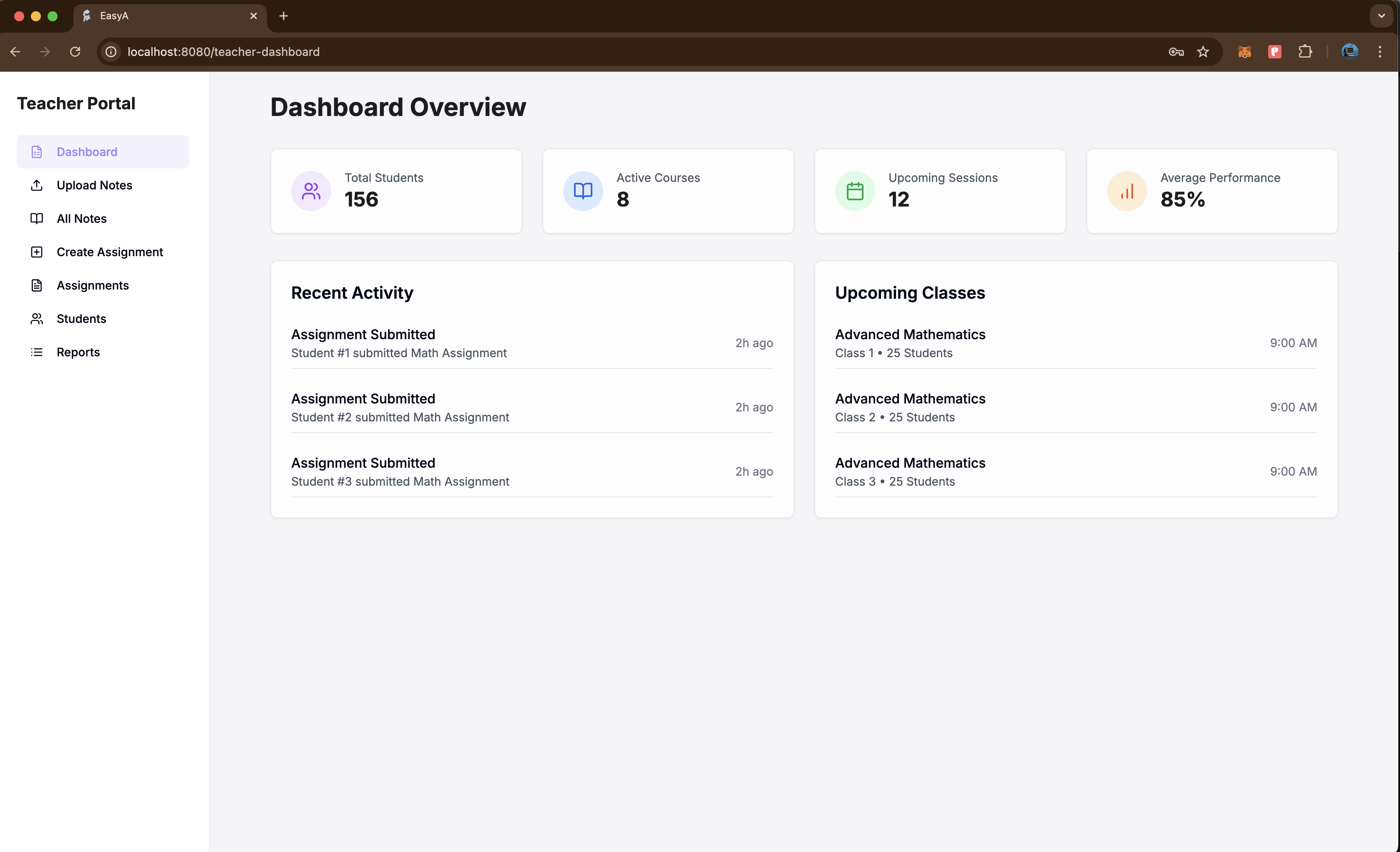Select the Dashboard sidebar item
This screenshot has height=852, width=1400.
click(x=87, y=152)
